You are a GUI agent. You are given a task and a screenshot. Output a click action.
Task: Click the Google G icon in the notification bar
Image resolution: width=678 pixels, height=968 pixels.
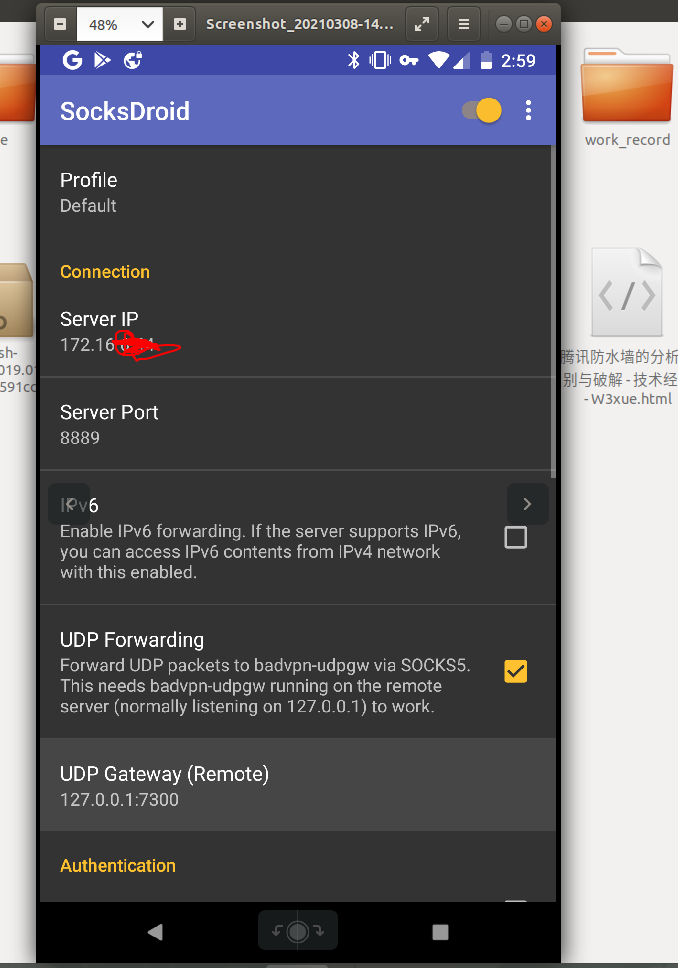pyautogui.click(x=71, y=60)
